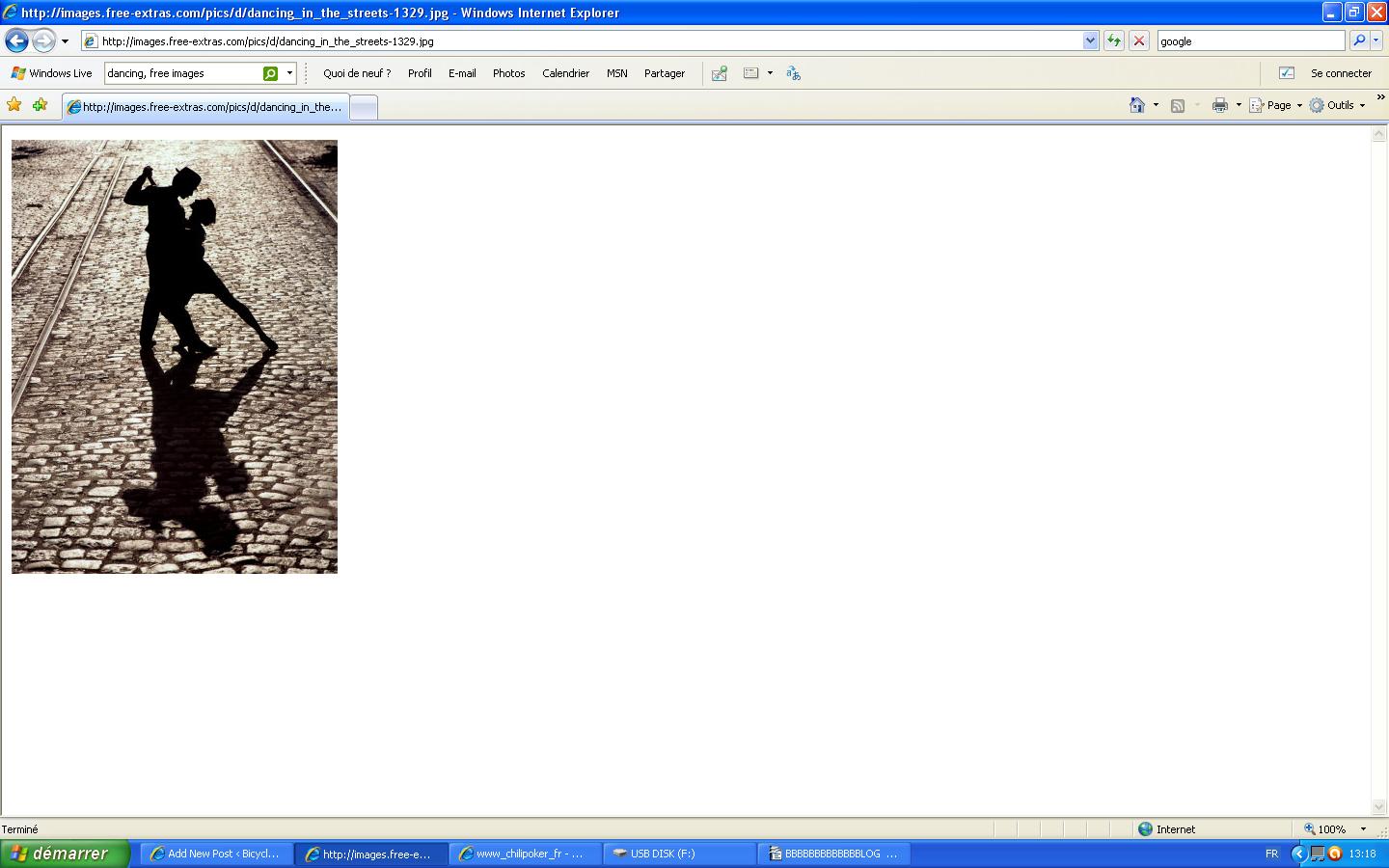1389x868 pixels.
Task: Click the network computers tray icon
Action: 1318,854
